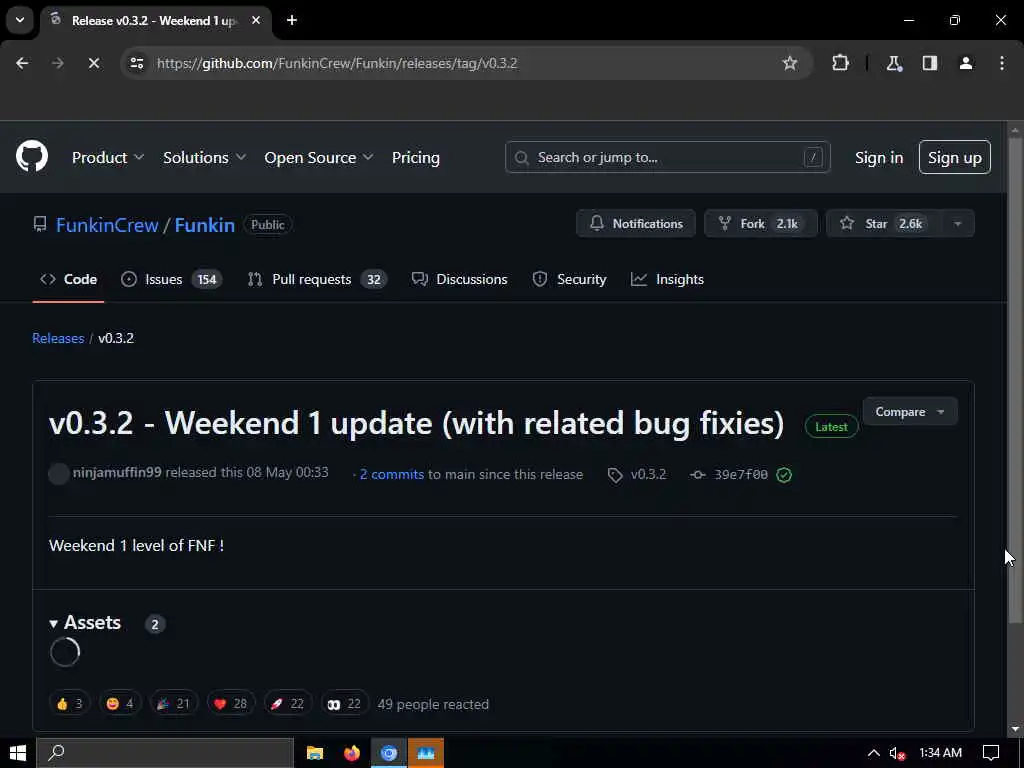This screenshot has width=1024, height=768.
Task: Open the 2 commits link
Action: pos(391,475)
